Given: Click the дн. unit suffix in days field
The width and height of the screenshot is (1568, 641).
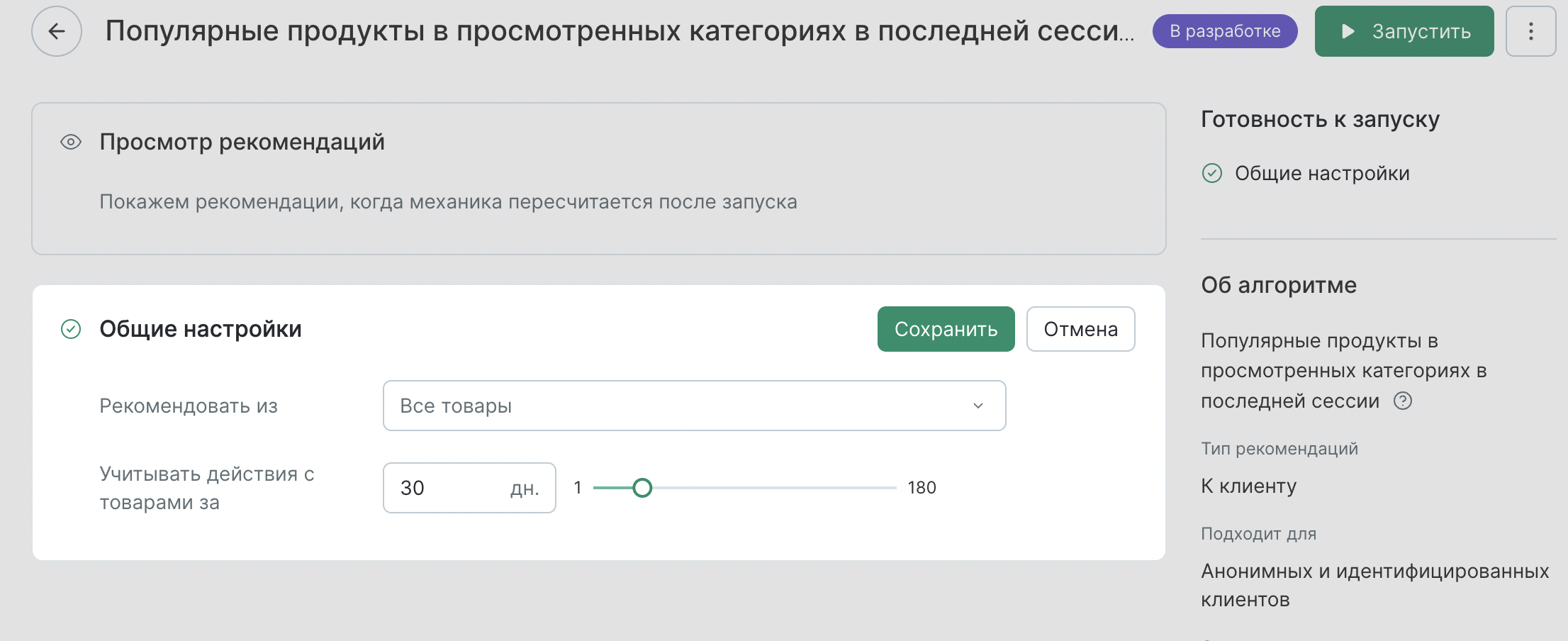Looking at the screenshot, I should coord(525,489).
